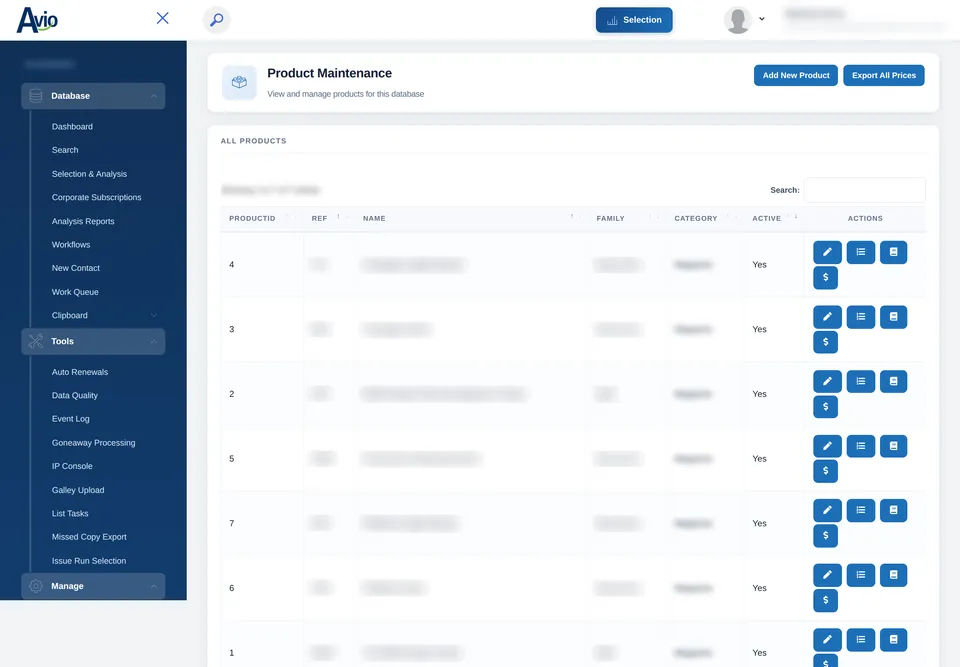The image size is (960, 667).
Task: Edit product 1 with the pencil icon
Action: click(827, 640)
